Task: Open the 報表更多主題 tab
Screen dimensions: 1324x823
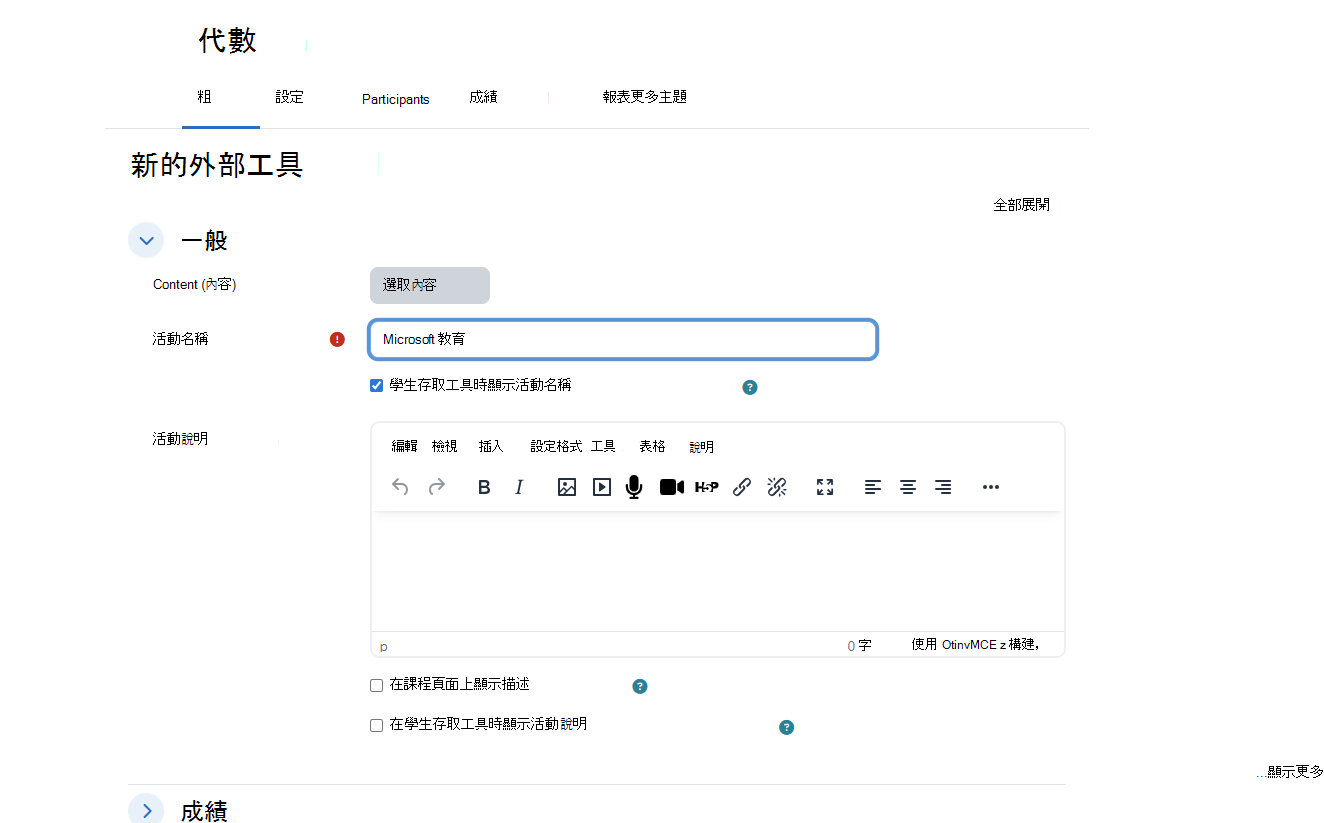Action: coord(644,97)
